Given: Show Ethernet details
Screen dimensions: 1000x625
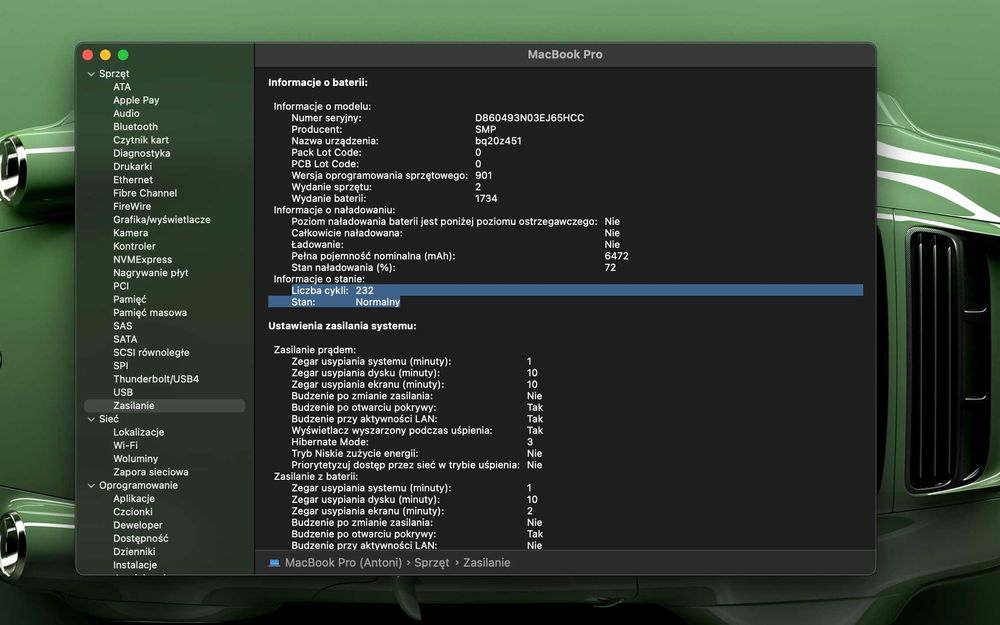Looking at the screenshot, I should click(133, 180).
